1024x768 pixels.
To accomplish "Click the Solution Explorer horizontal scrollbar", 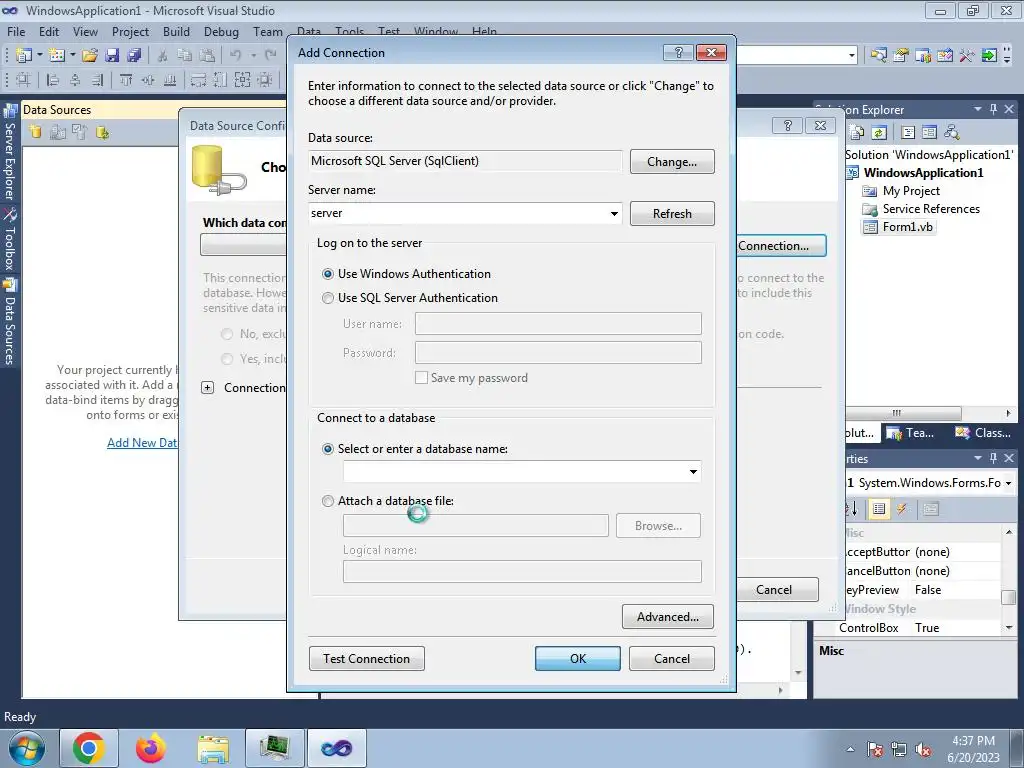I will coord(903,413).
